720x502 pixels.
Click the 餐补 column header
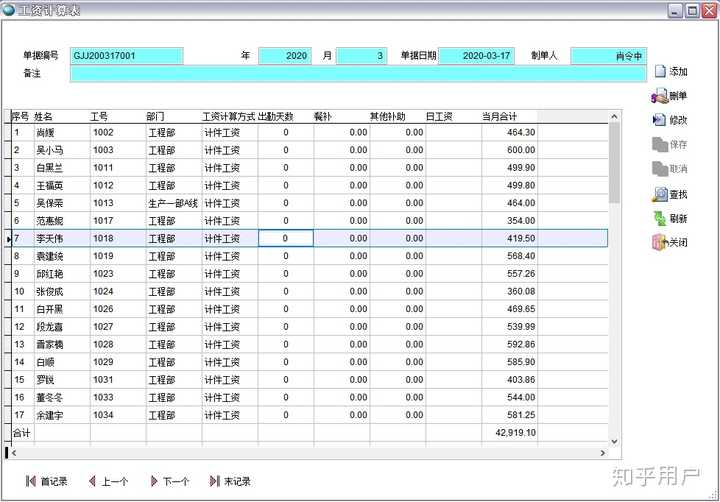pyautogui.click(x=342, y=116)
